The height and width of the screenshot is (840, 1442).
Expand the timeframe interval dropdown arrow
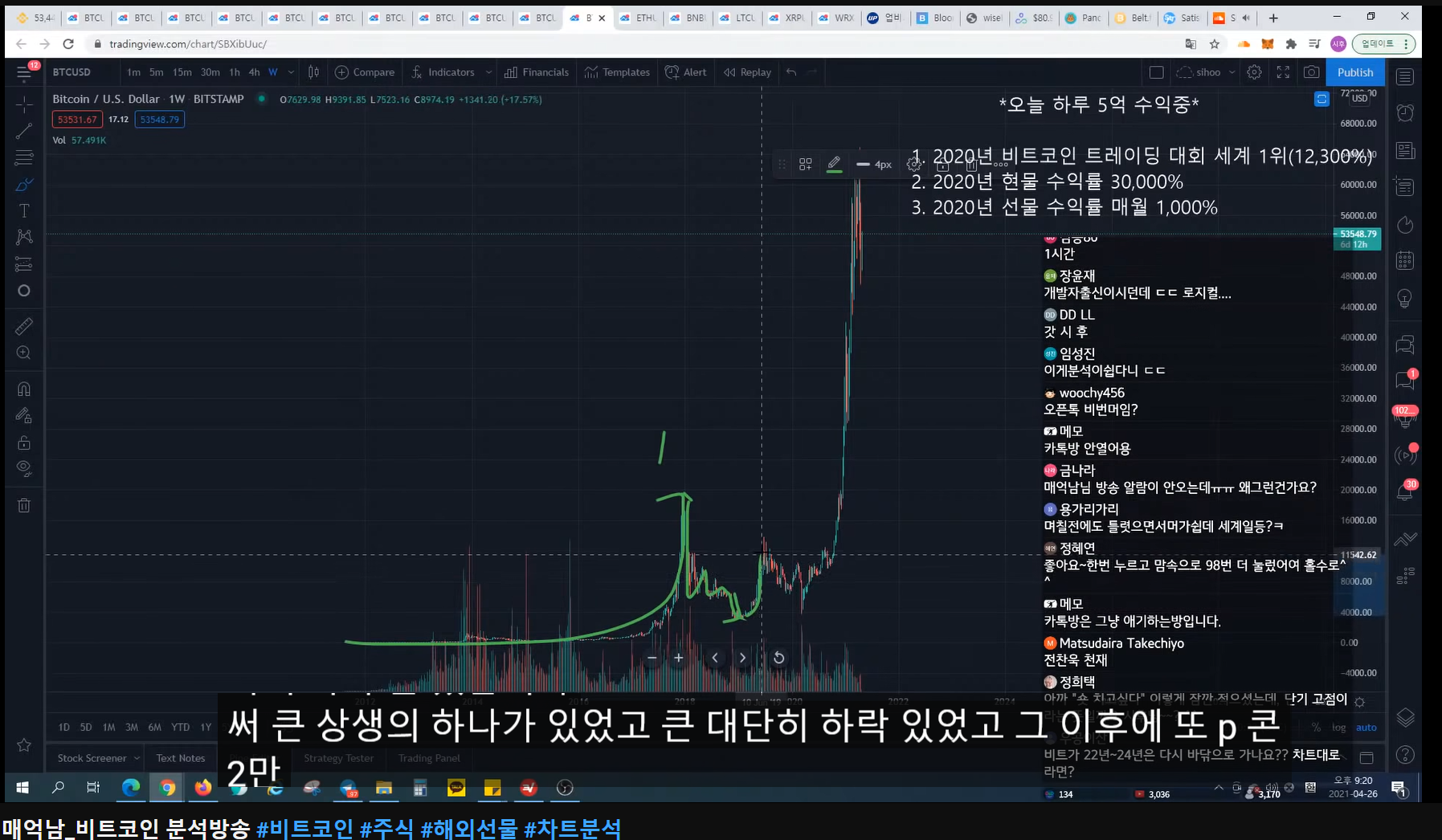point(291,72)
